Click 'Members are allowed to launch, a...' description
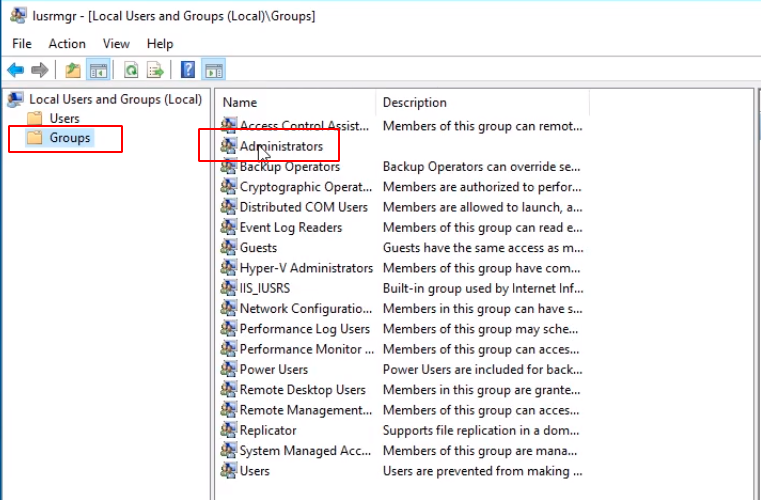 483,207
